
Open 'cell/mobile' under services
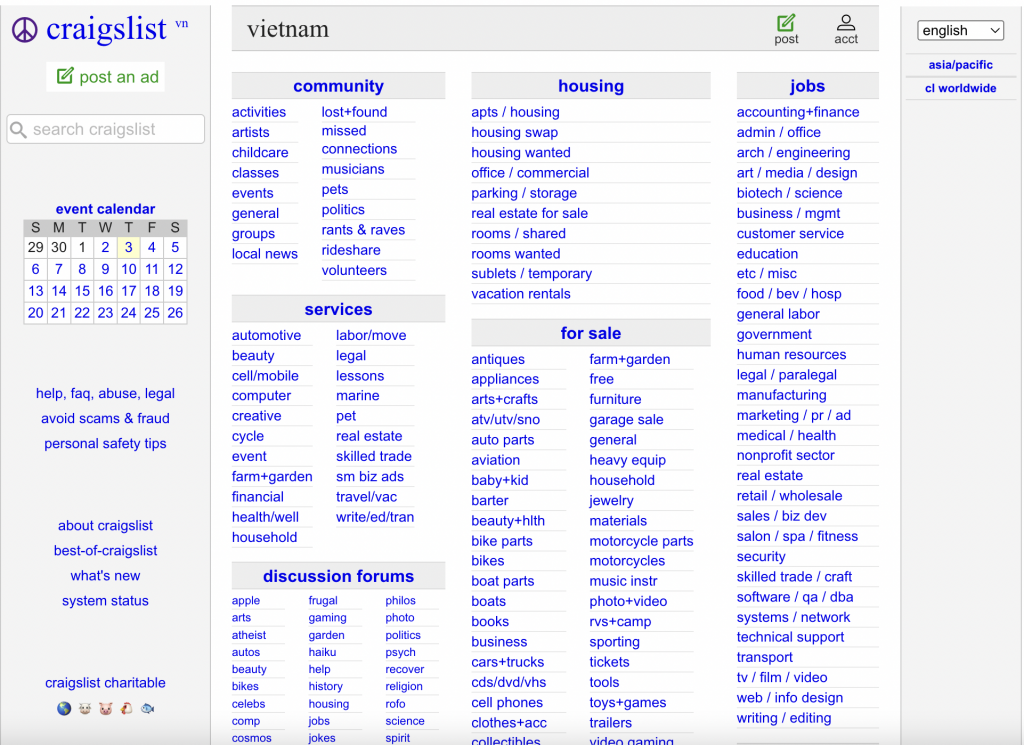click(265, 376)
